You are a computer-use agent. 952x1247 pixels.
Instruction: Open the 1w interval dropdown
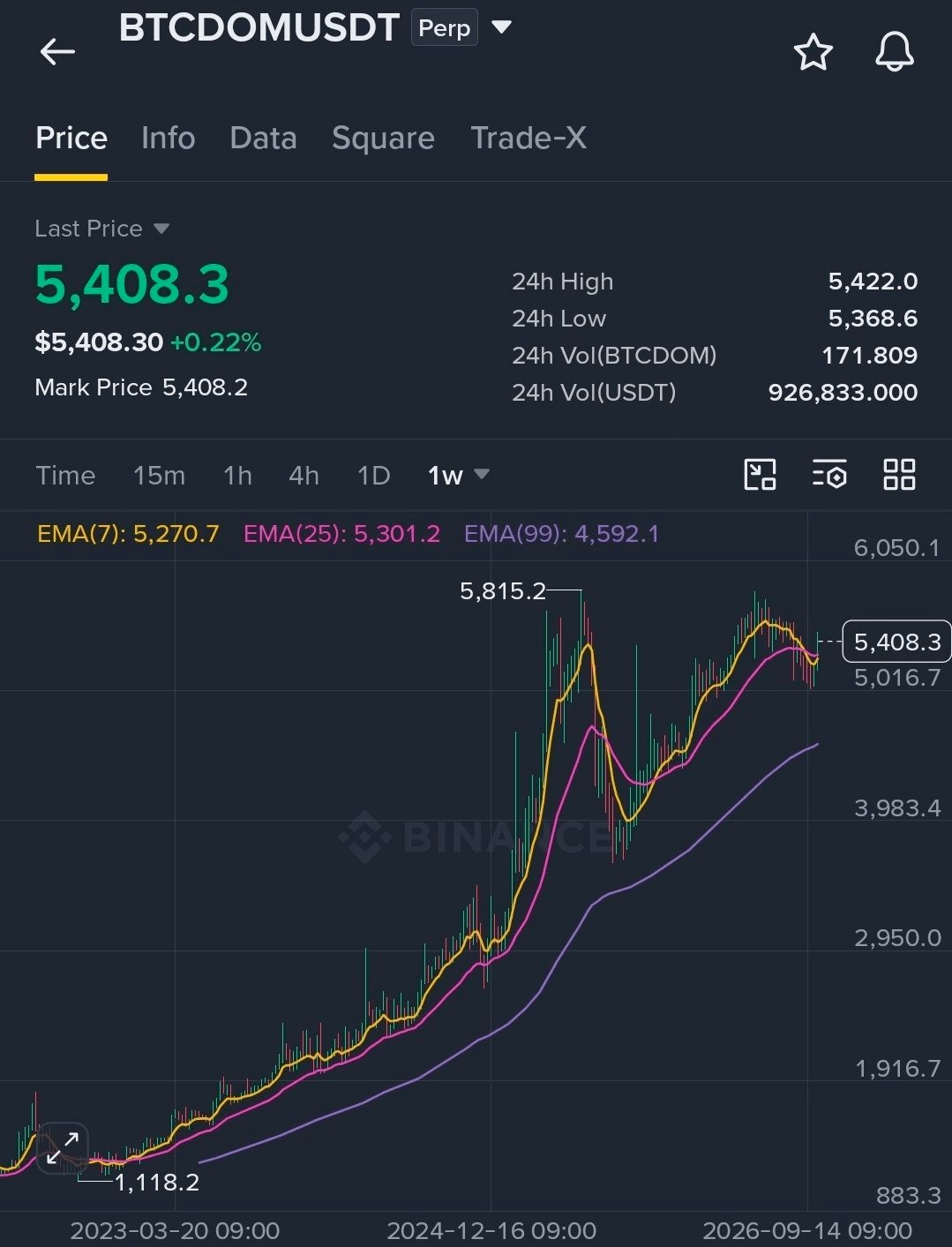tap(458, 476)
